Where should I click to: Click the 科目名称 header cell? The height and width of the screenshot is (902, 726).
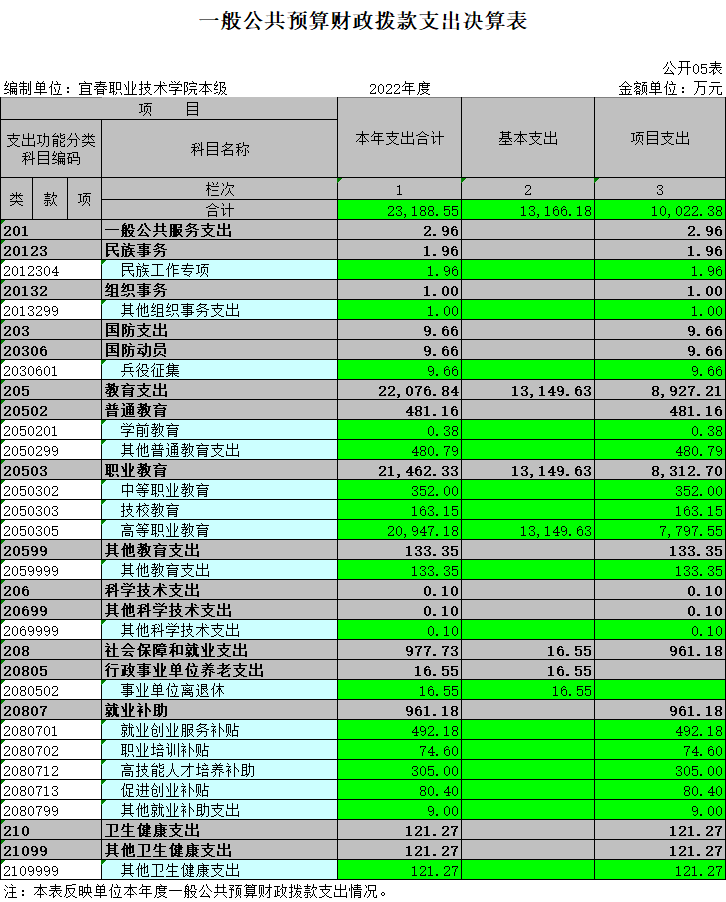[x=219, y=149]
